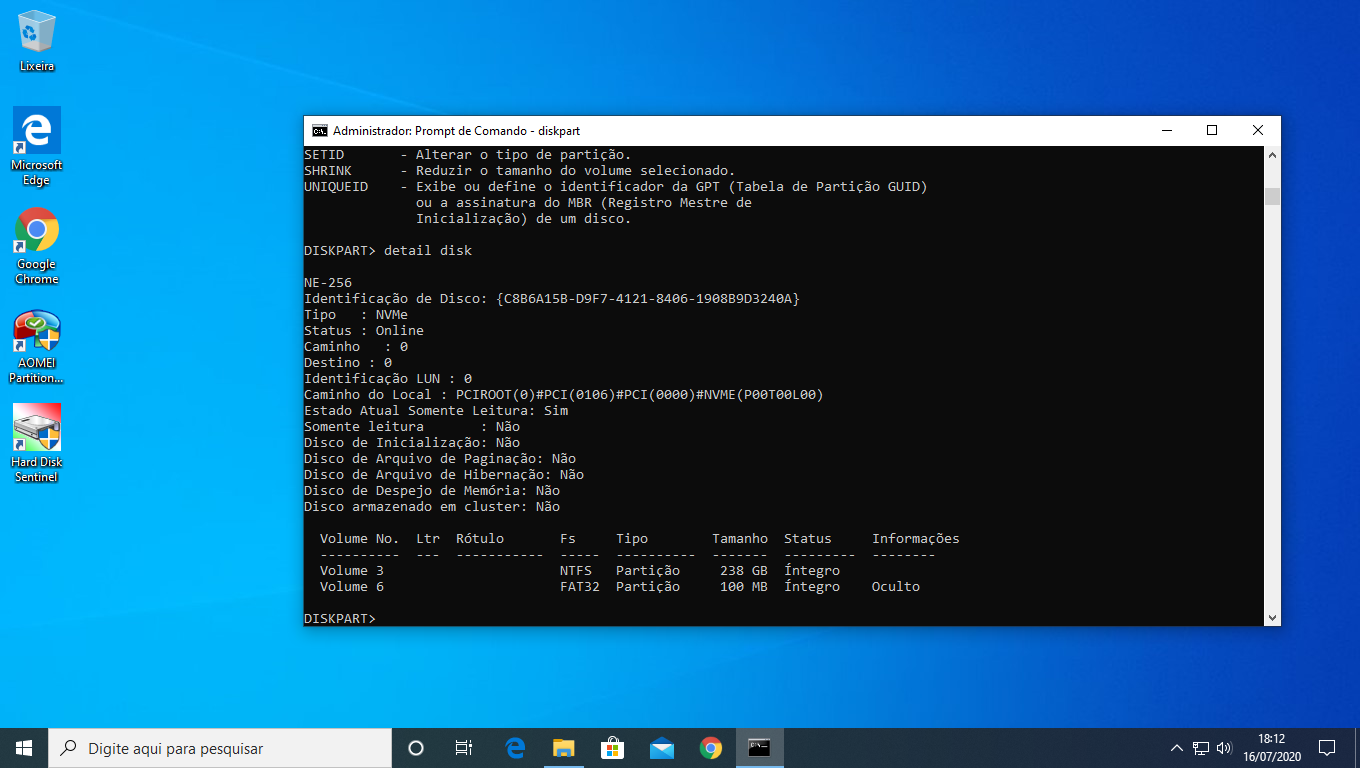This screenshot has height=768, width=1360.
Task: Click the 'Status : Online' line
Action: (364, 331)
